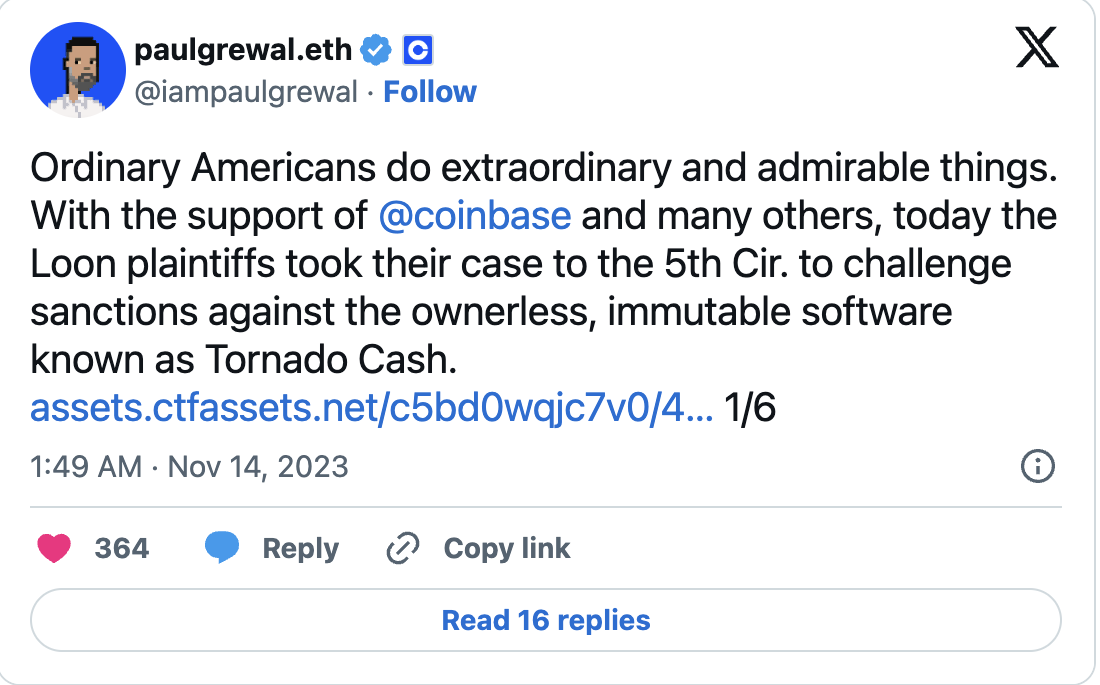Click the 1/6 thread indicator text

tap(749, 408)
